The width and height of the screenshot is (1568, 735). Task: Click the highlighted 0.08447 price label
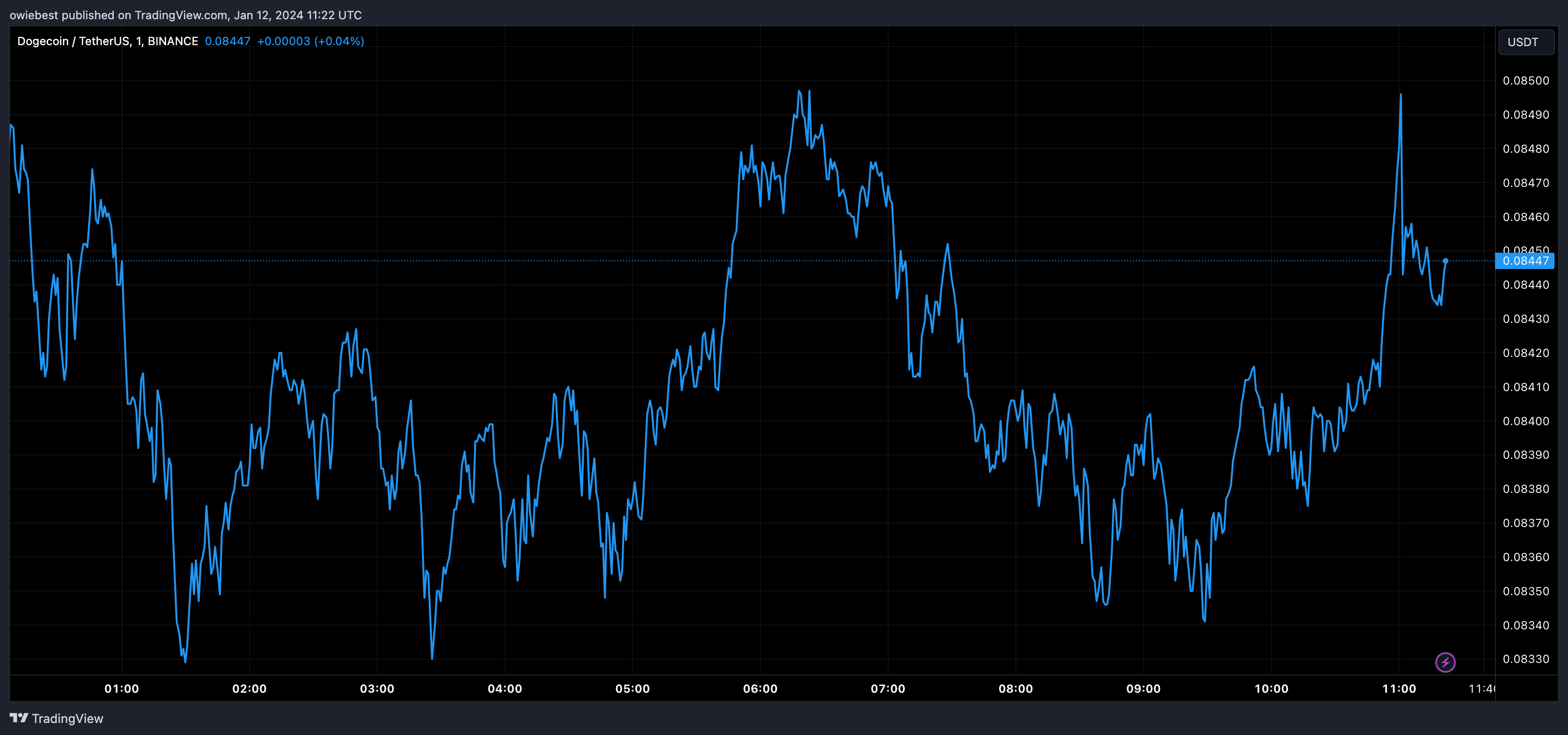pos(1525,261)
